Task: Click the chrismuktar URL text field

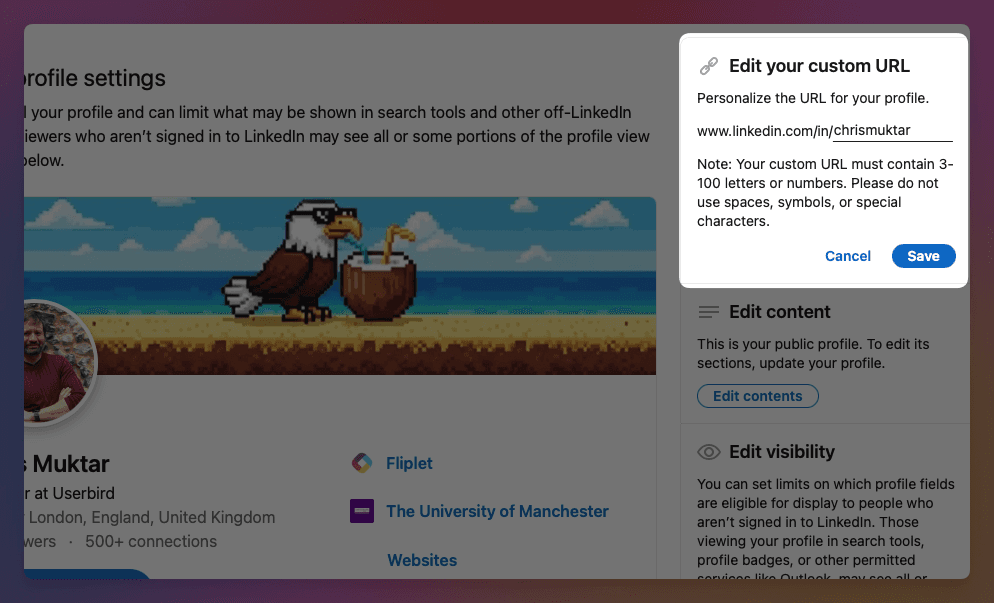Action: (890, 129)
